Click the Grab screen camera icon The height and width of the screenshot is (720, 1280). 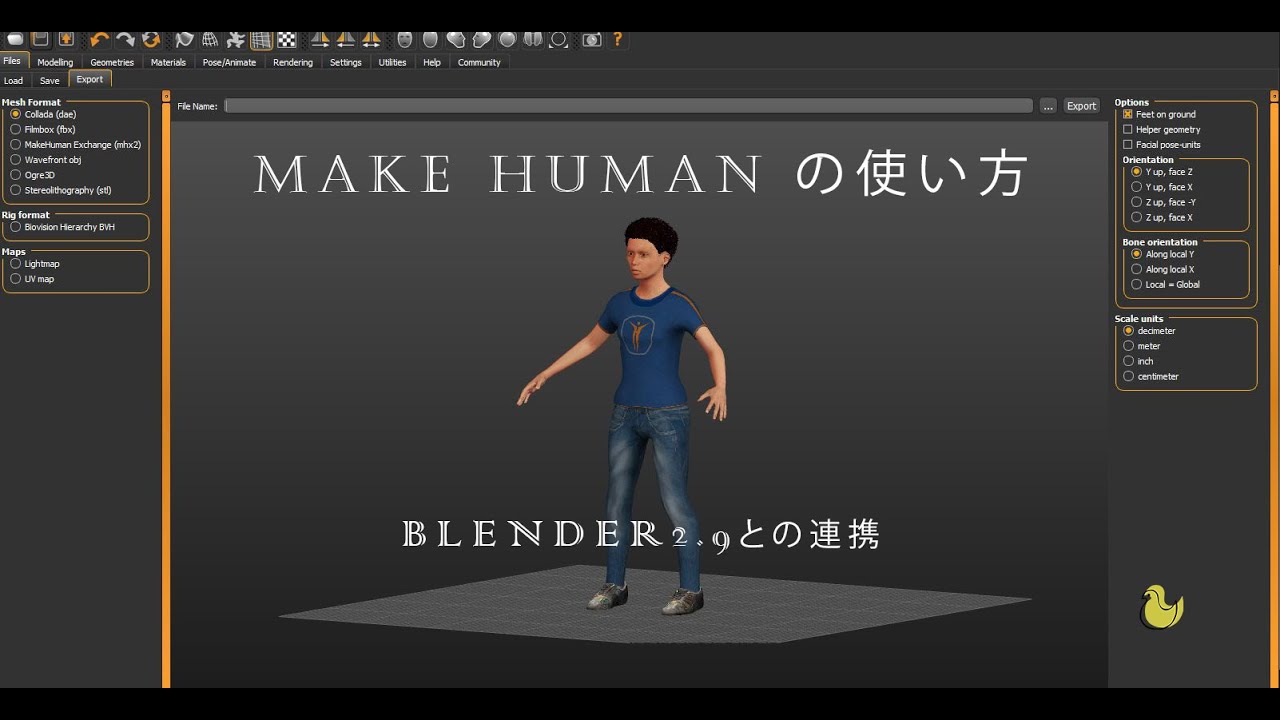(x=592, y=39)
